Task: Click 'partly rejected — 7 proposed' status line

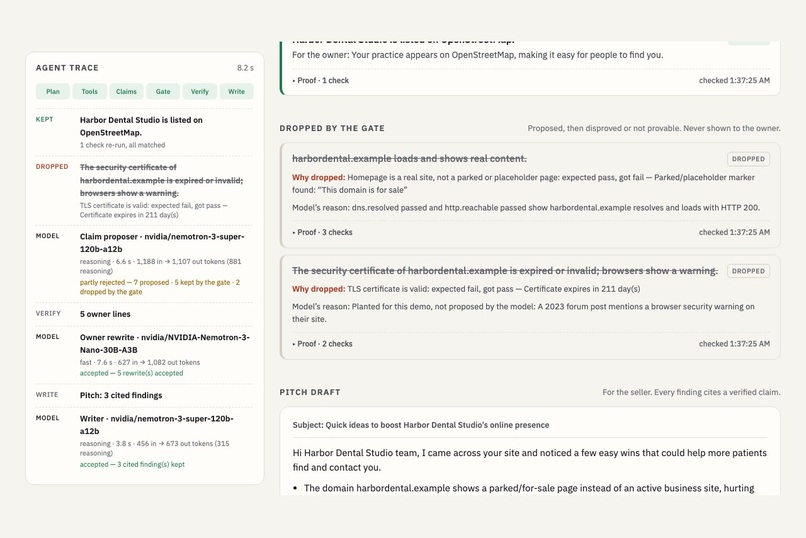Action: click(159, 287)
